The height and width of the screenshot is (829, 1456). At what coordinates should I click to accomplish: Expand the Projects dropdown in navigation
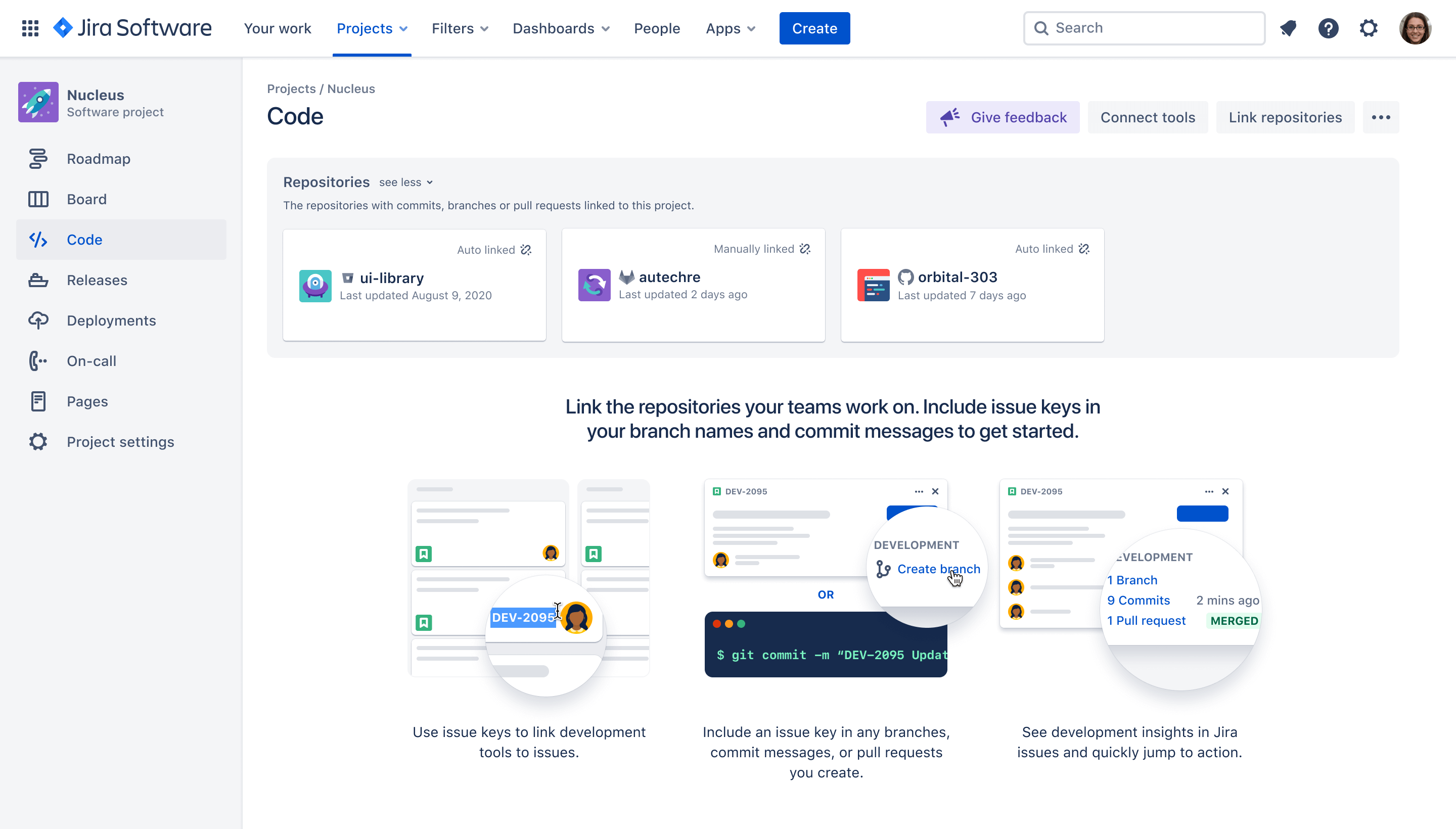click(372, 28)
